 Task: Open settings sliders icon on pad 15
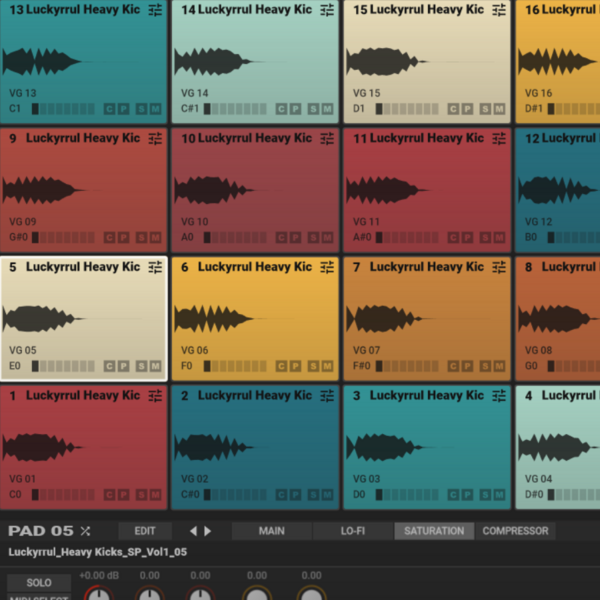(x=499, y=10)
